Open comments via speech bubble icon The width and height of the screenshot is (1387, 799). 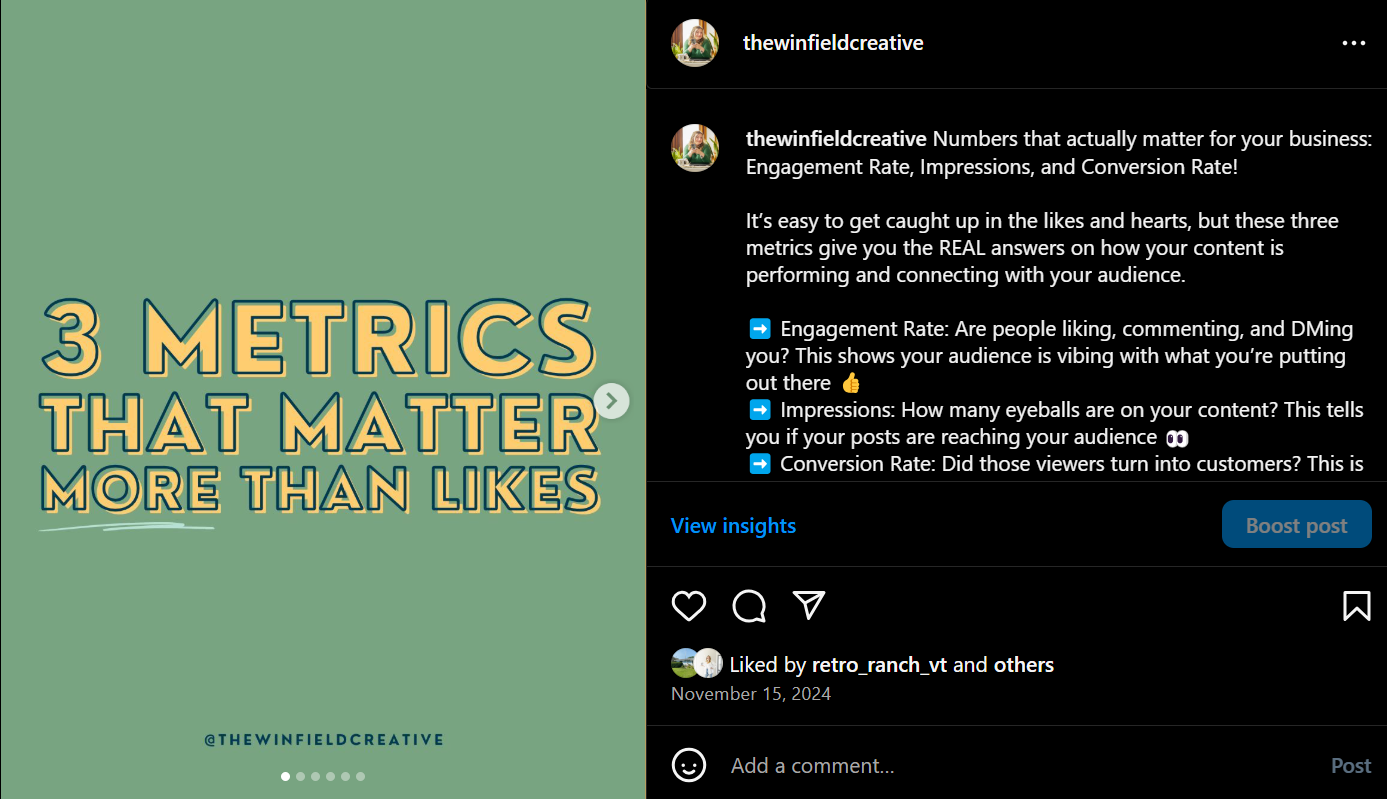pyautogui.click(x=749, y=606)
